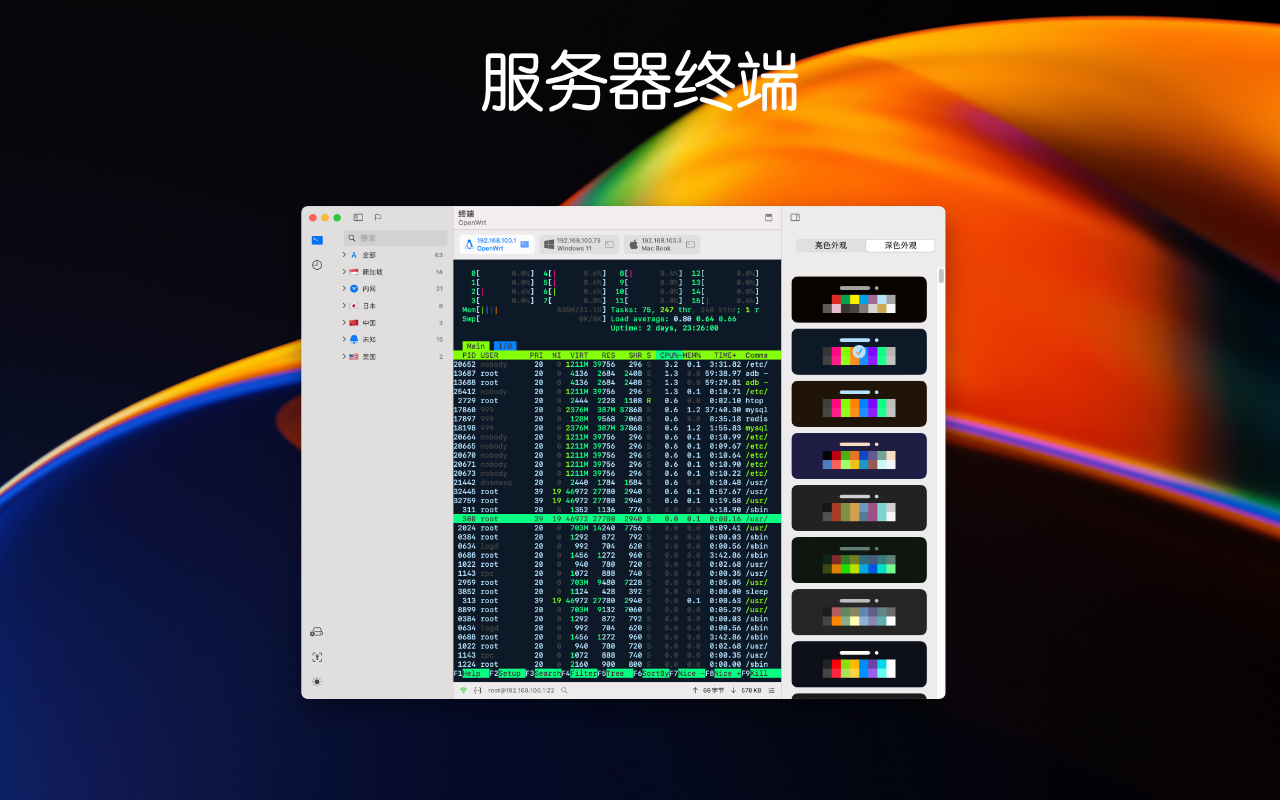Click the F9 Kill htop button
Viewport: 1280px width, 800px height.
coord(760,674)
